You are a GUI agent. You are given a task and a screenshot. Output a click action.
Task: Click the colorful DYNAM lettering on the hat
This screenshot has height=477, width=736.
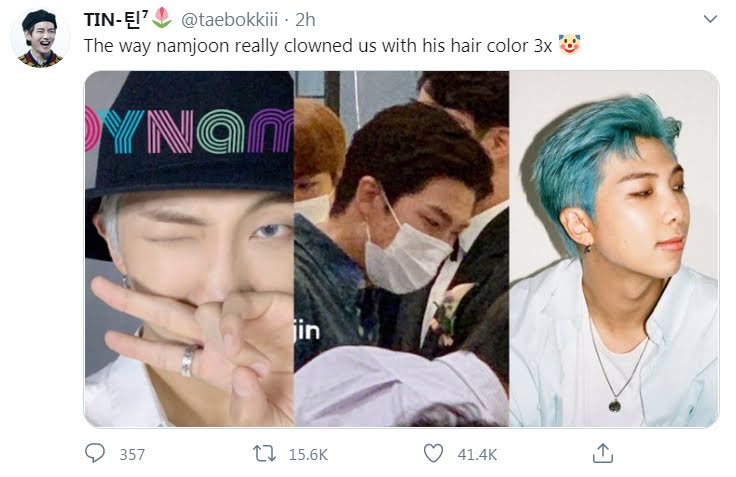pyautogui.click(x=189, y=131)
